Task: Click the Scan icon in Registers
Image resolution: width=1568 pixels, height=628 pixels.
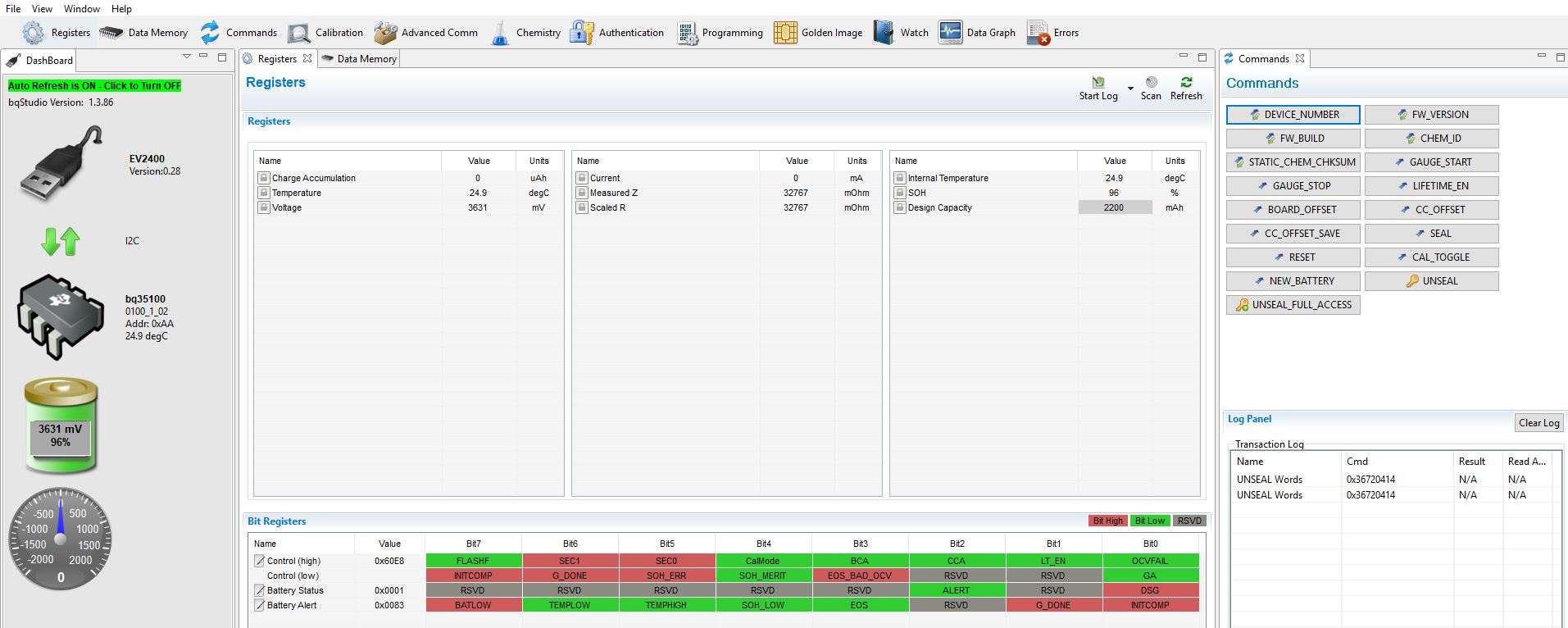Action: (x=1151, y=82)
